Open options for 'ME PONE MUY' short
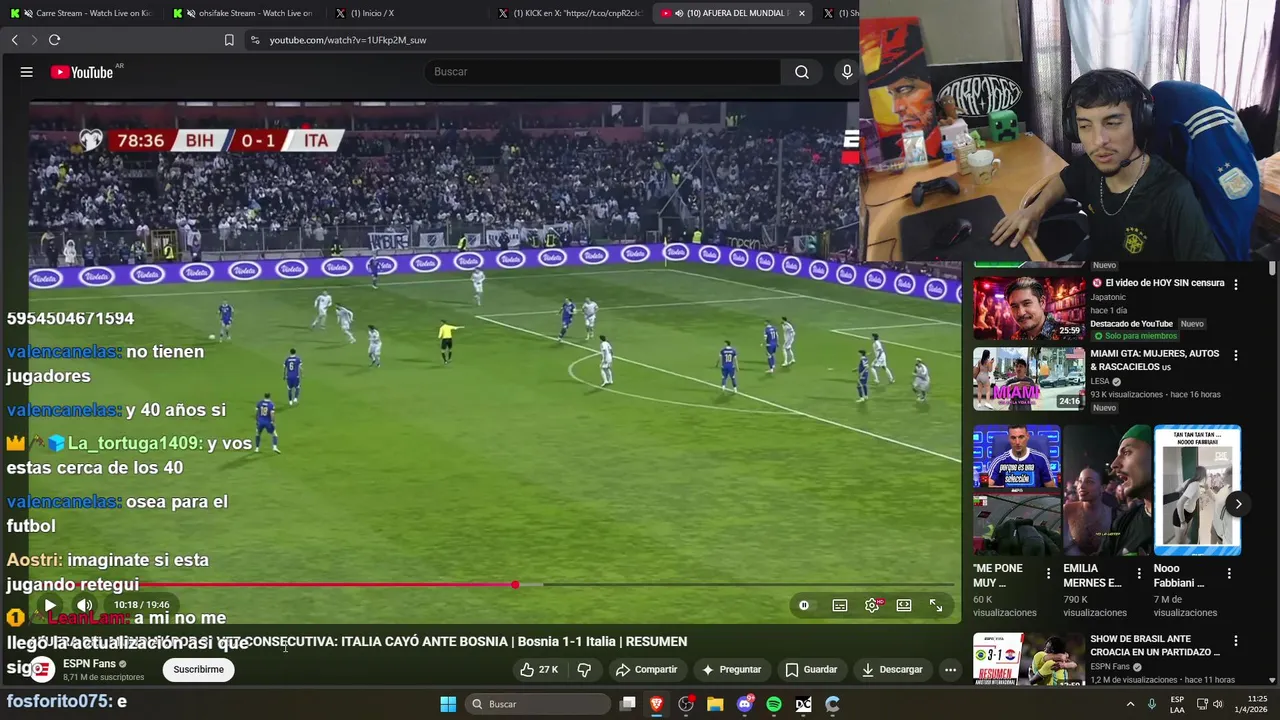Screen dimensions: 1280x720 [1048, 573]
